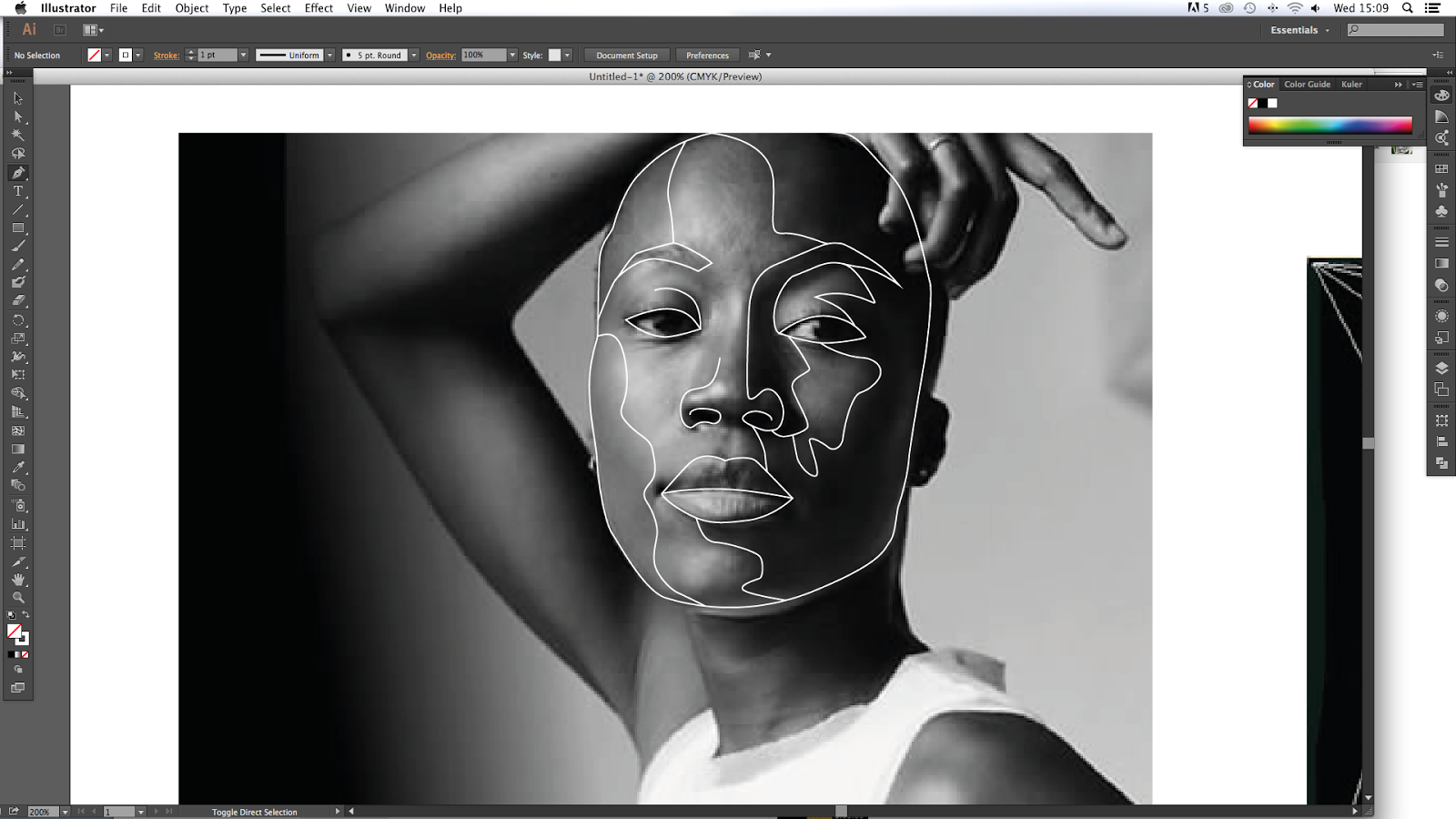1456x819 pixels.
Task: Open the Effect menu
Action: pyautogui.click(x=318, y=8)
